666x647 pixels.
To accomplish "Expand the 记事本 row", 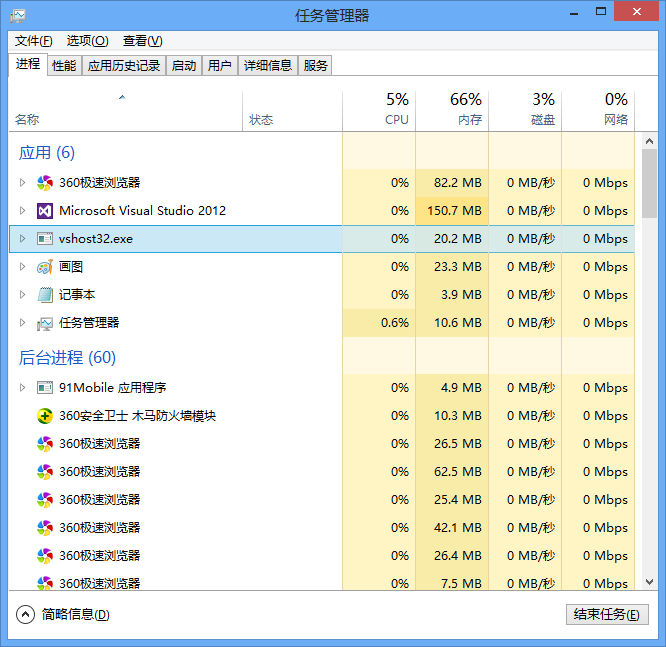I will 23,295.
